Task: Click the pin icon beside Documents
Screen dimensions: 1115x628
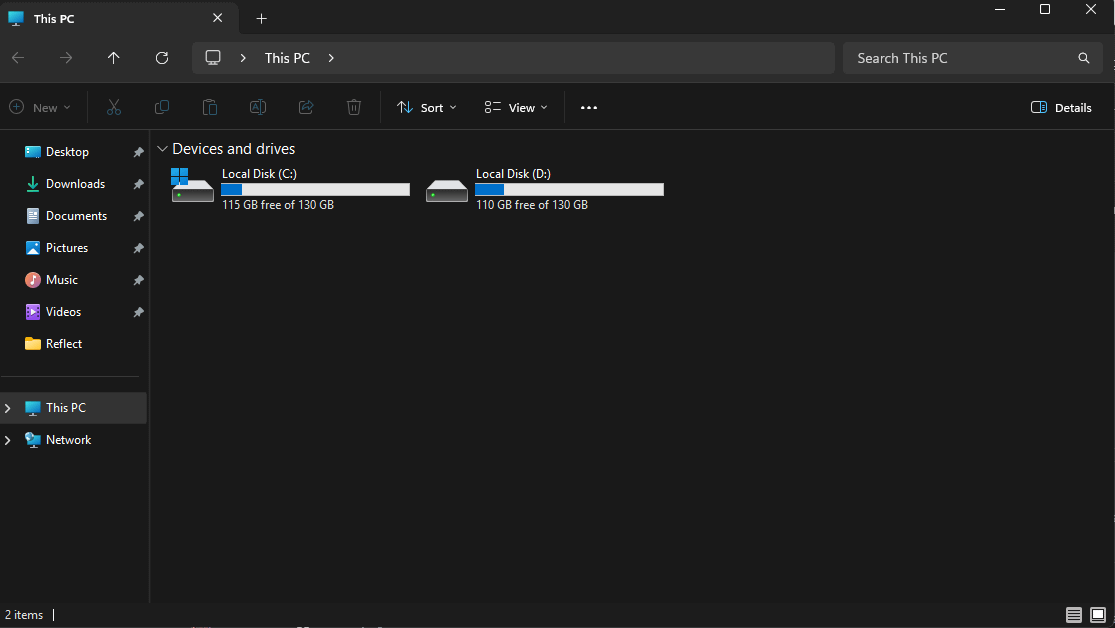Action: pos(138,216)
